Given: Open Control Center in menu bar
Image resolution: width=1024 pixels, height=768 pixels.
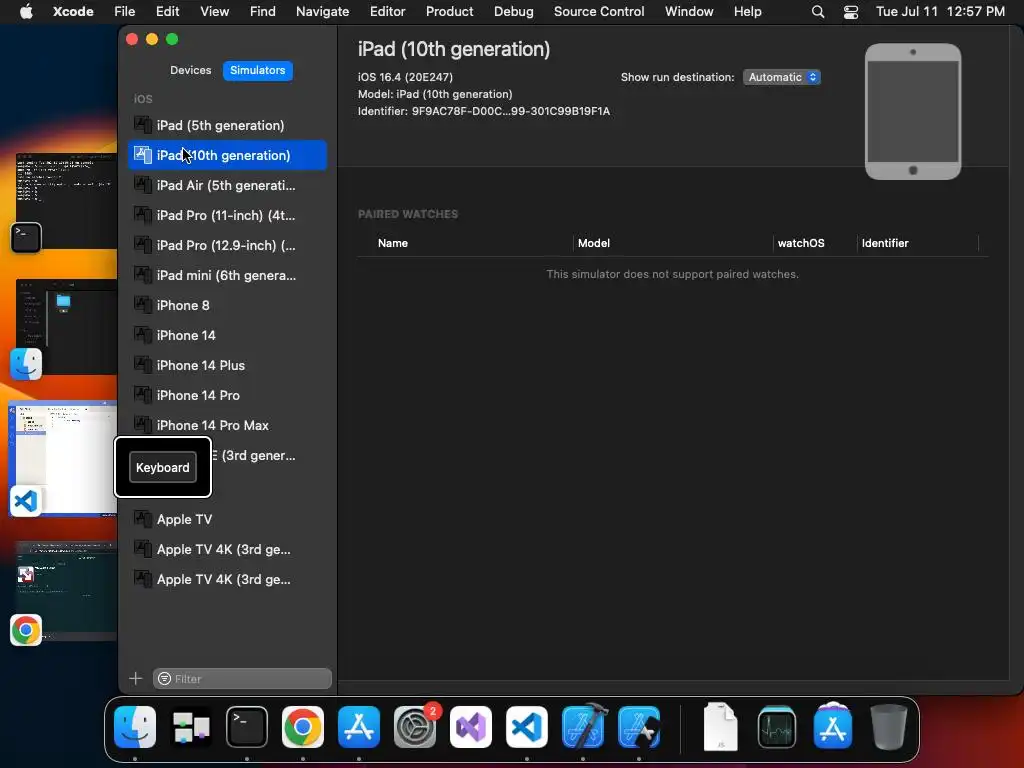Looking at the screenshot, I should [x=850, y=12].
